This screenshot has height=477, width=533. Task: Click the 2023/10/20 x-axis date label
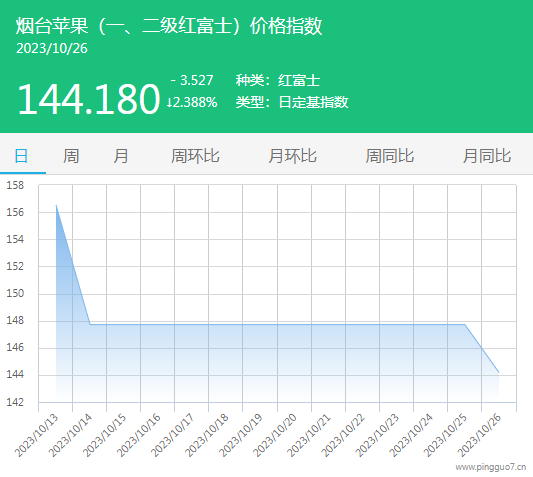(x=275, y=435)
